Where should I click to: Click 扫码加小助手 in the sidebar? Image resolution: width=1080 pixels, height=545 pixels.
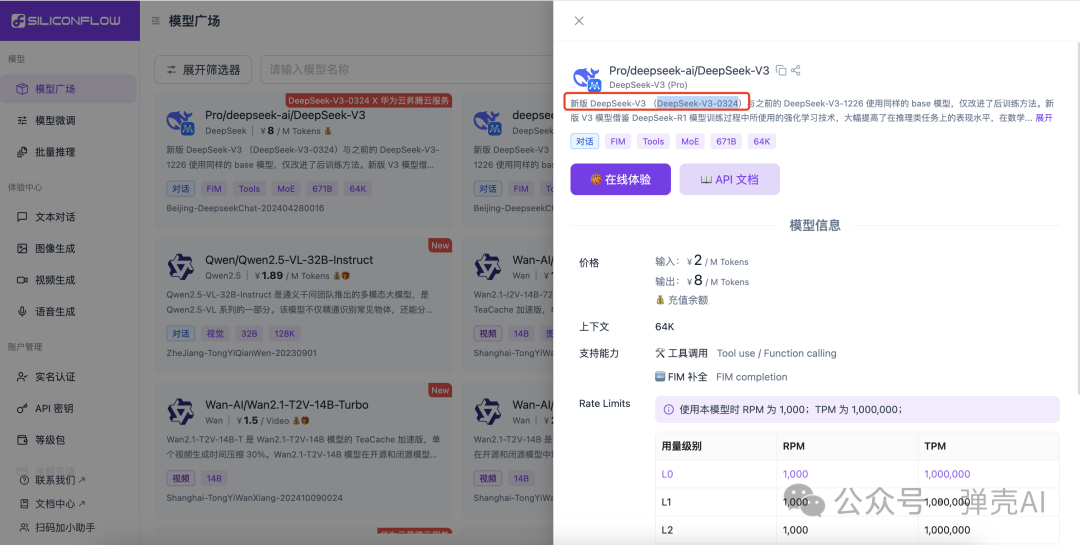tap(58, 528)
